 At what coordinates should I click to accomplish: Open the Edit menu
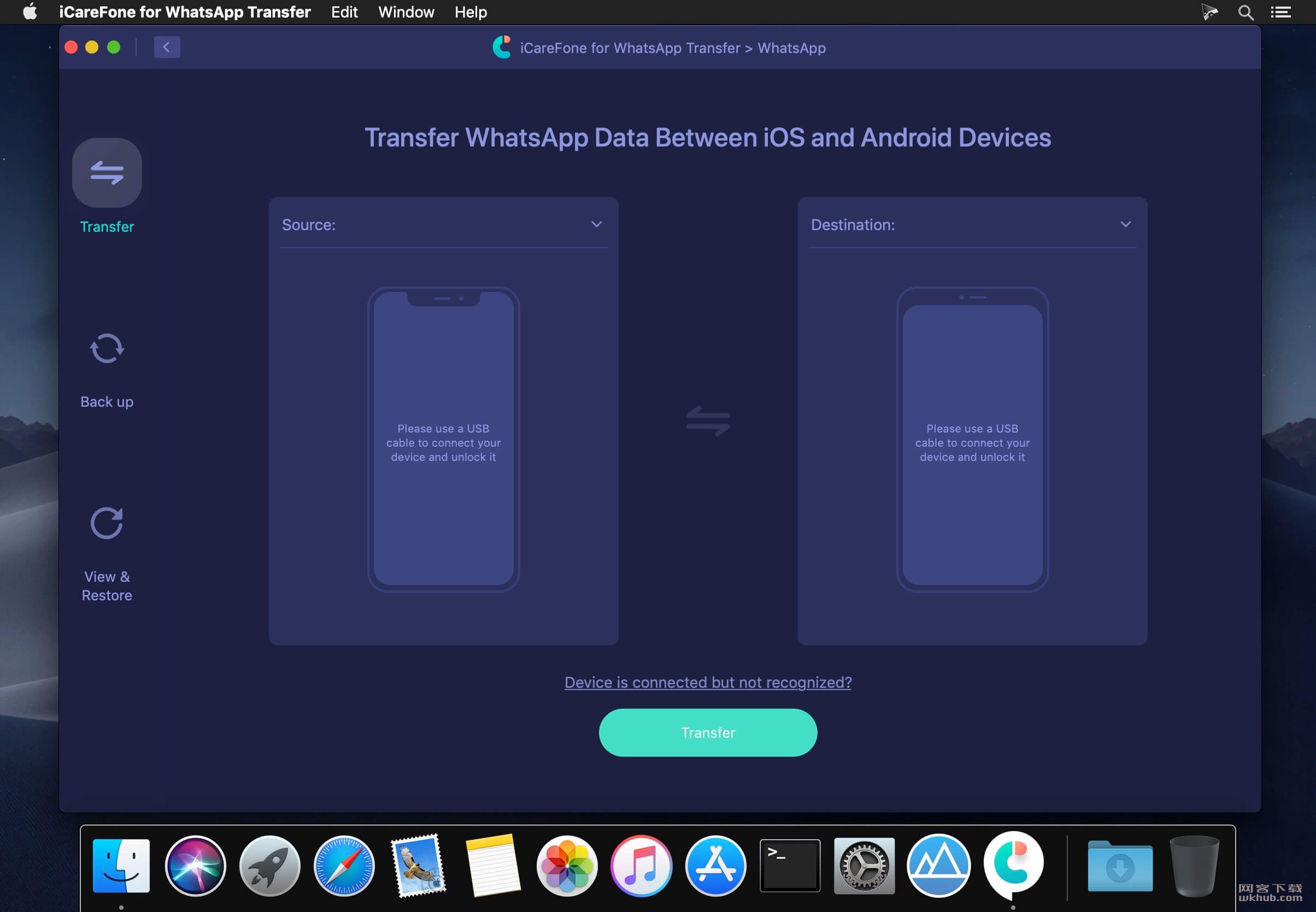click(344, 12)
